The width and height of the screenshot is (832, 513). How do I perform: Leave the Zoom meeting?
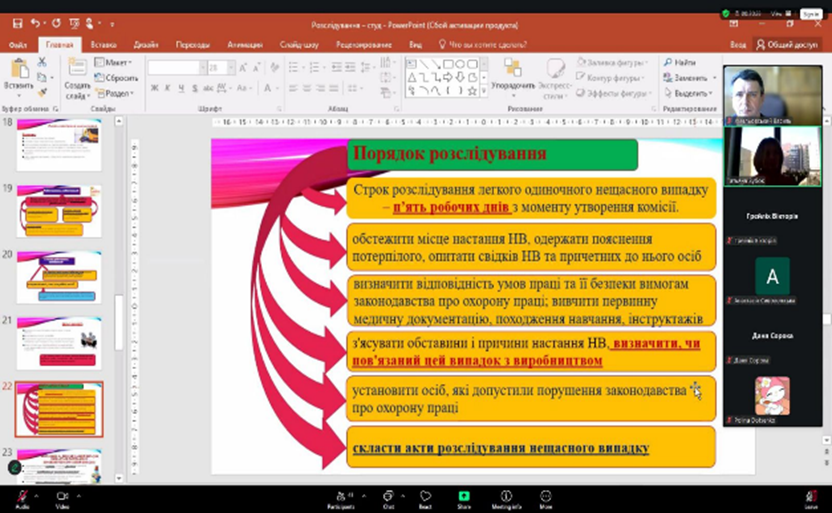click(x=811, y=499)
